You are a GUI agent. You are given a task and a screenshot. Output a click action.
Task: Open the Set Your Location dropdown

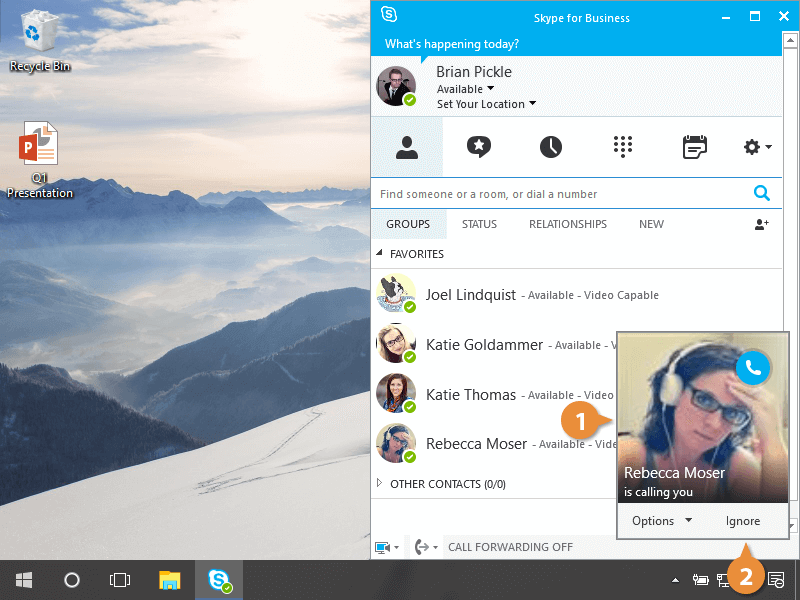[486, 104]
